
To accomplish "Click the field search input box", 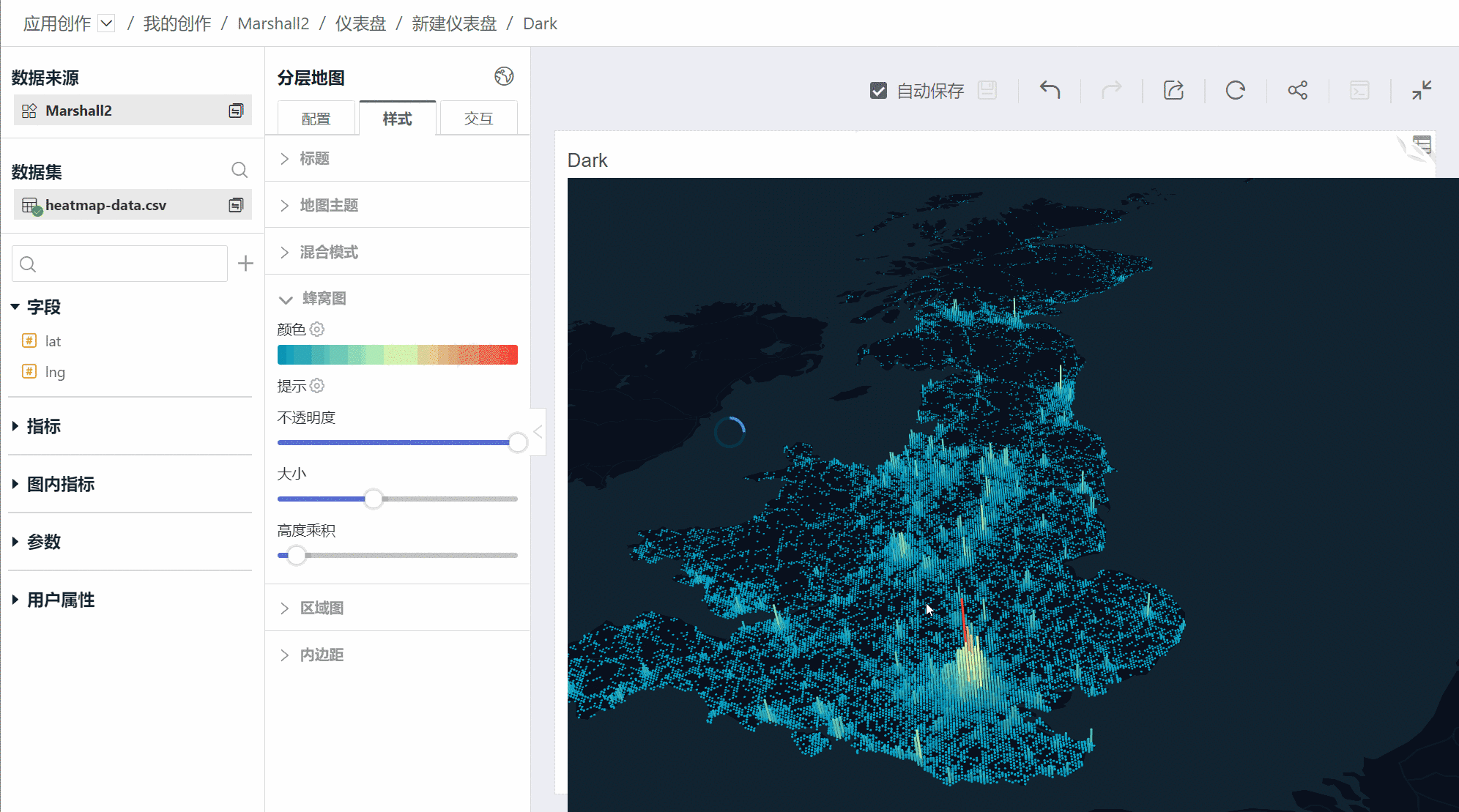I will pos(120,264).
